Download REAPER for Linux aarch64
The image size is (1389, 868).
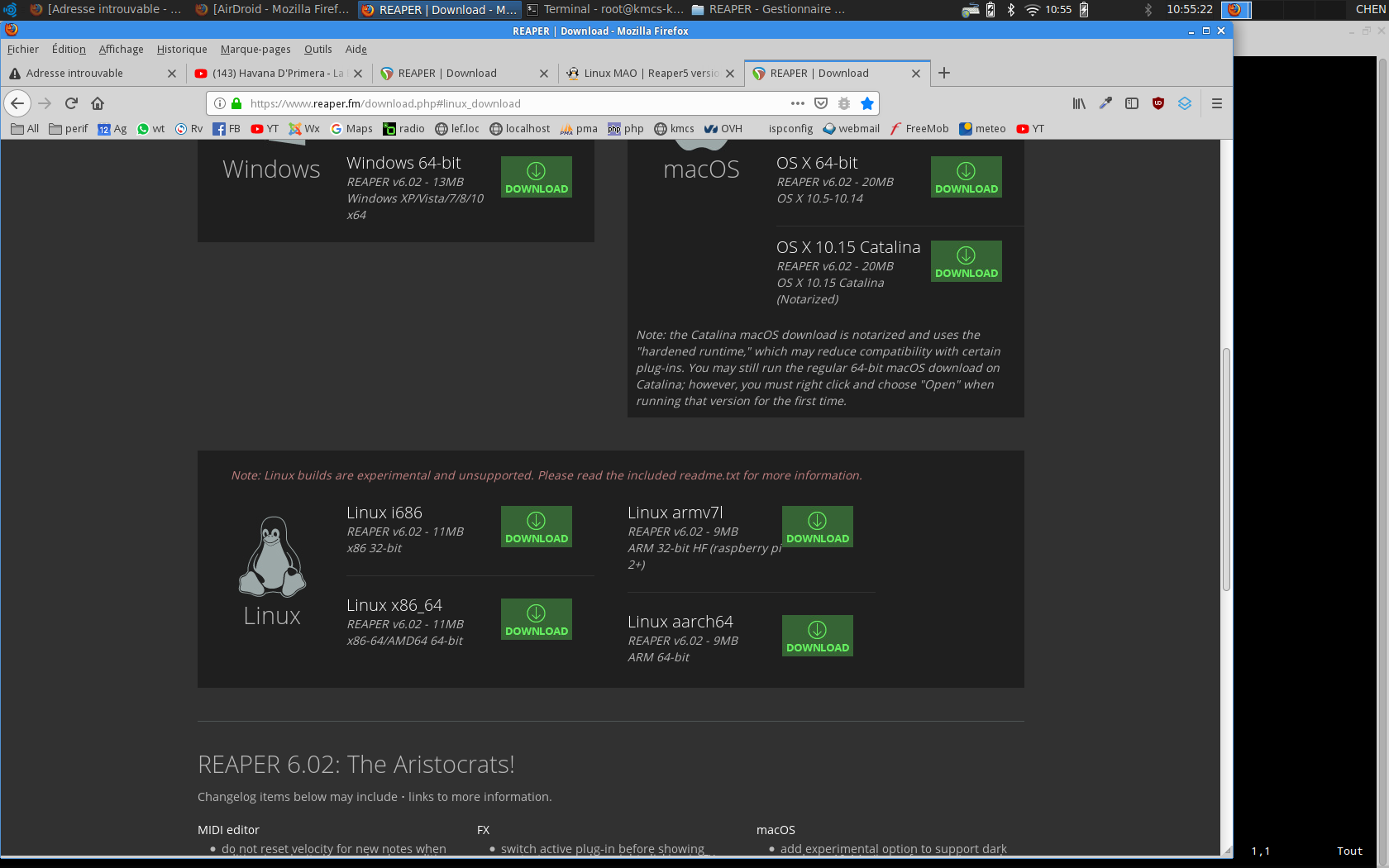[x=818, y=636]
